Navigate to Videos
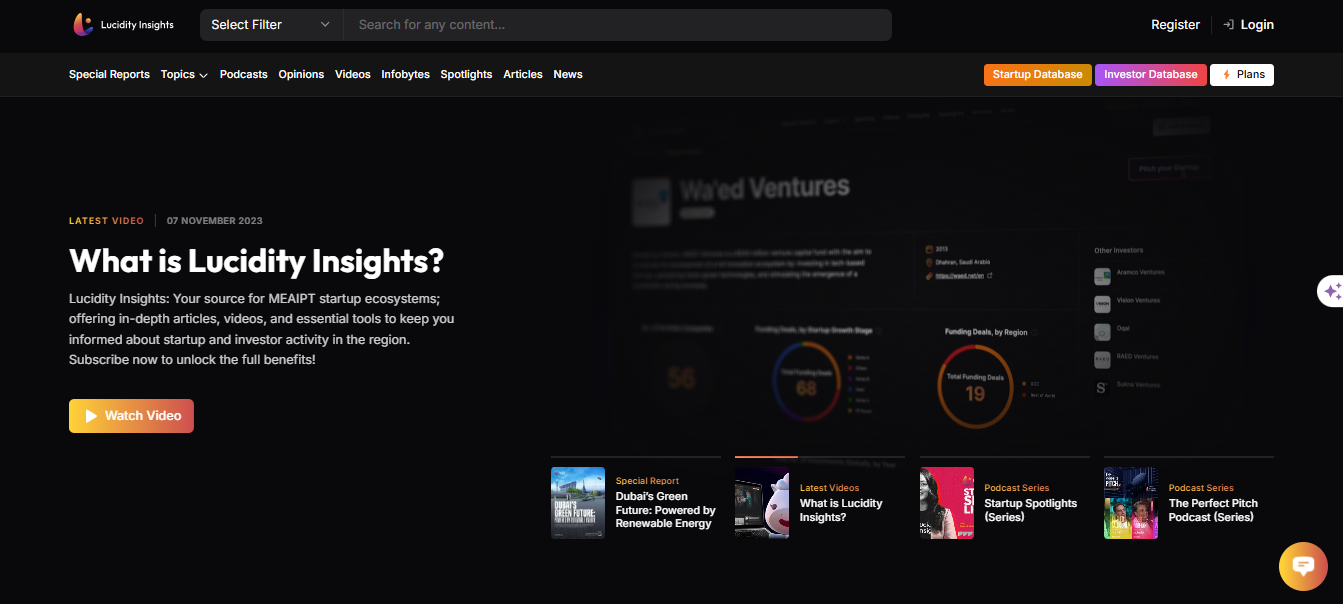 point(352,75)
